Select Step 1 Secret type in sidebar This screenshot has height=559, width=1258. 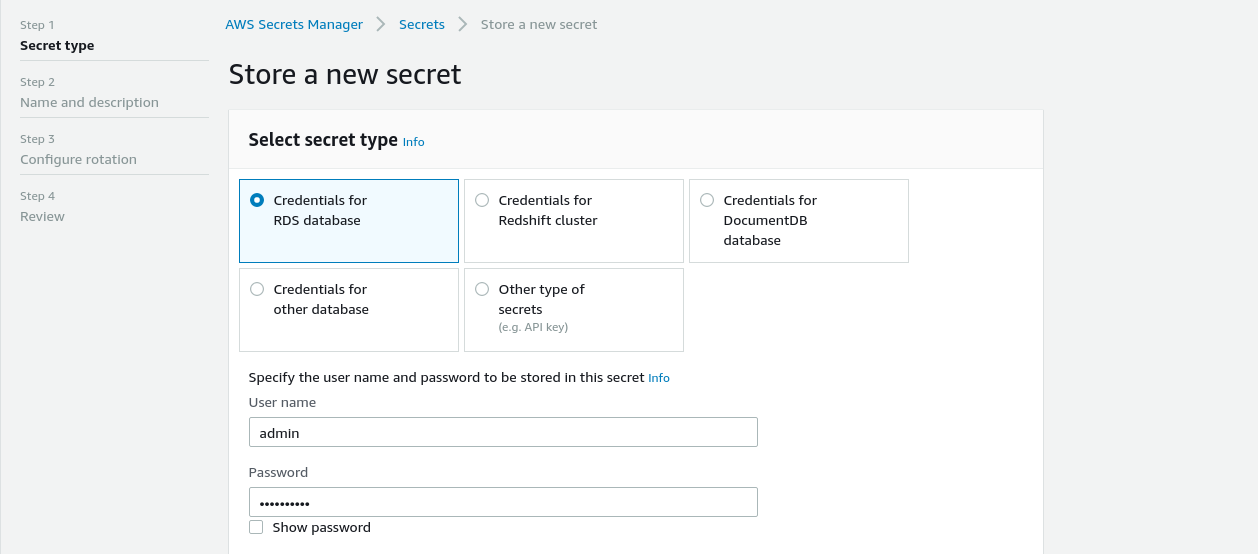click(x=57, y=45)
